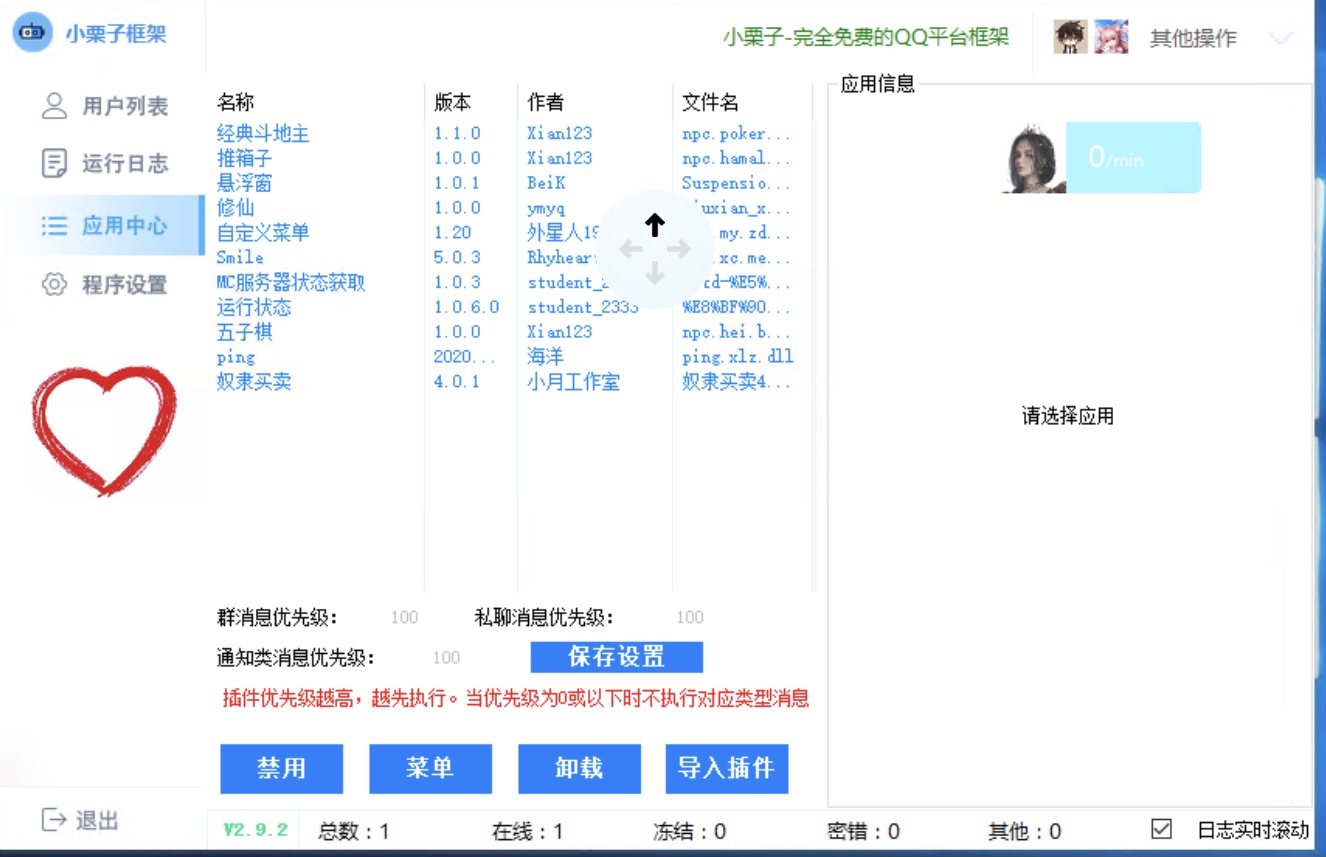Click the red heart image in sidebar
Image resolution: width=1326 pixels, height=857 pixels.
click(x=103, y=430)
